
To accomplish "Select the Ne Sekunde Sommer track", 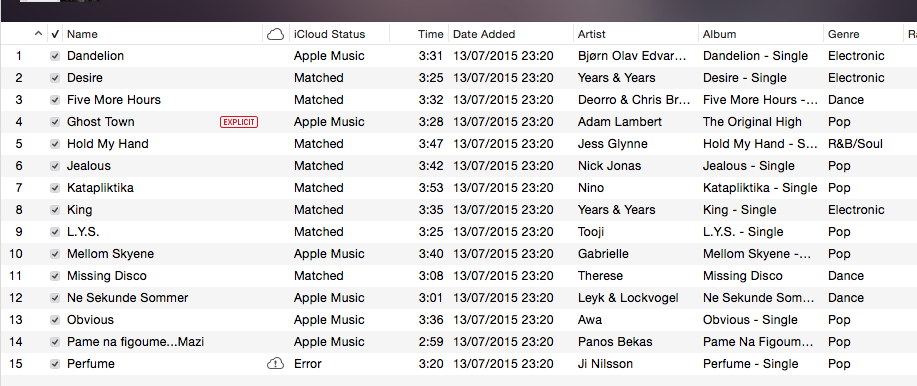I will [458, 298].
